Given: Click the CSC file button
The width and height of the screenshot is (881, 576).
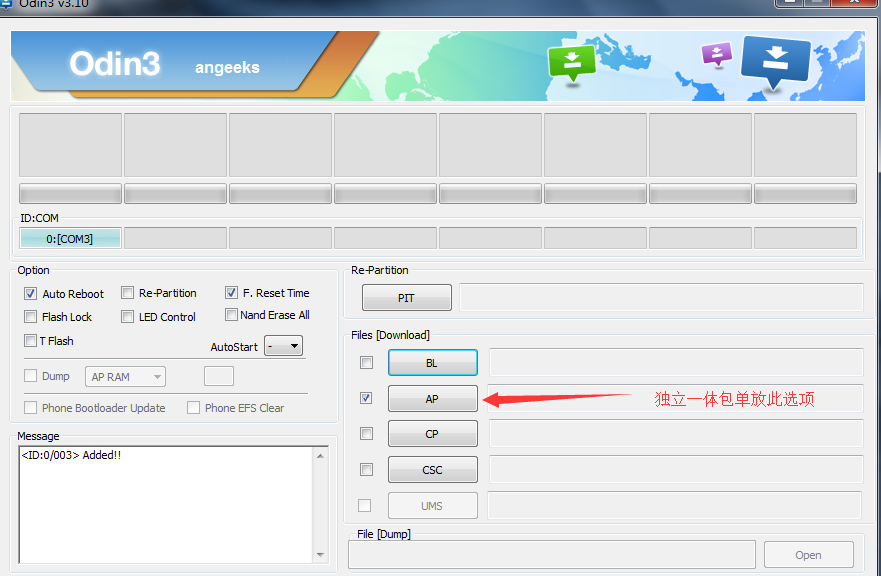Looking at the screenshot, I should coord(433,469).
